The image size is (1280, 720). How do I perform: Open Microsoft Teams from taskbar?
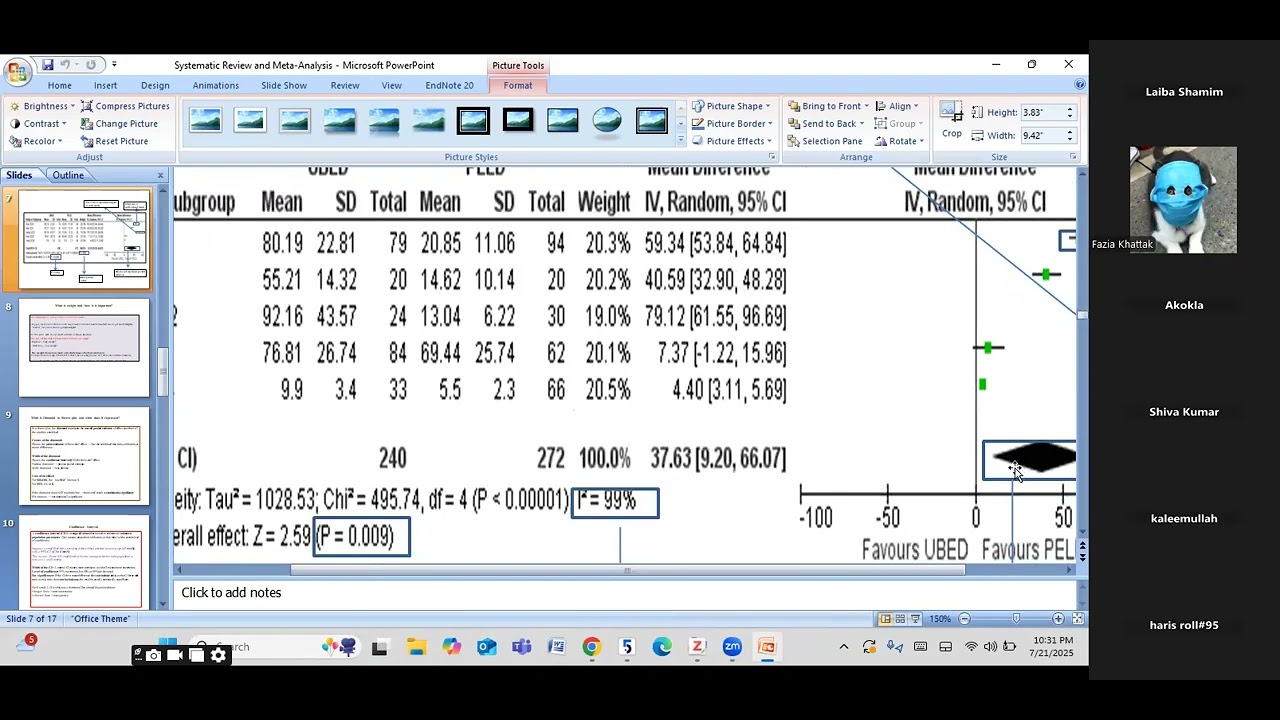[522, 647]
